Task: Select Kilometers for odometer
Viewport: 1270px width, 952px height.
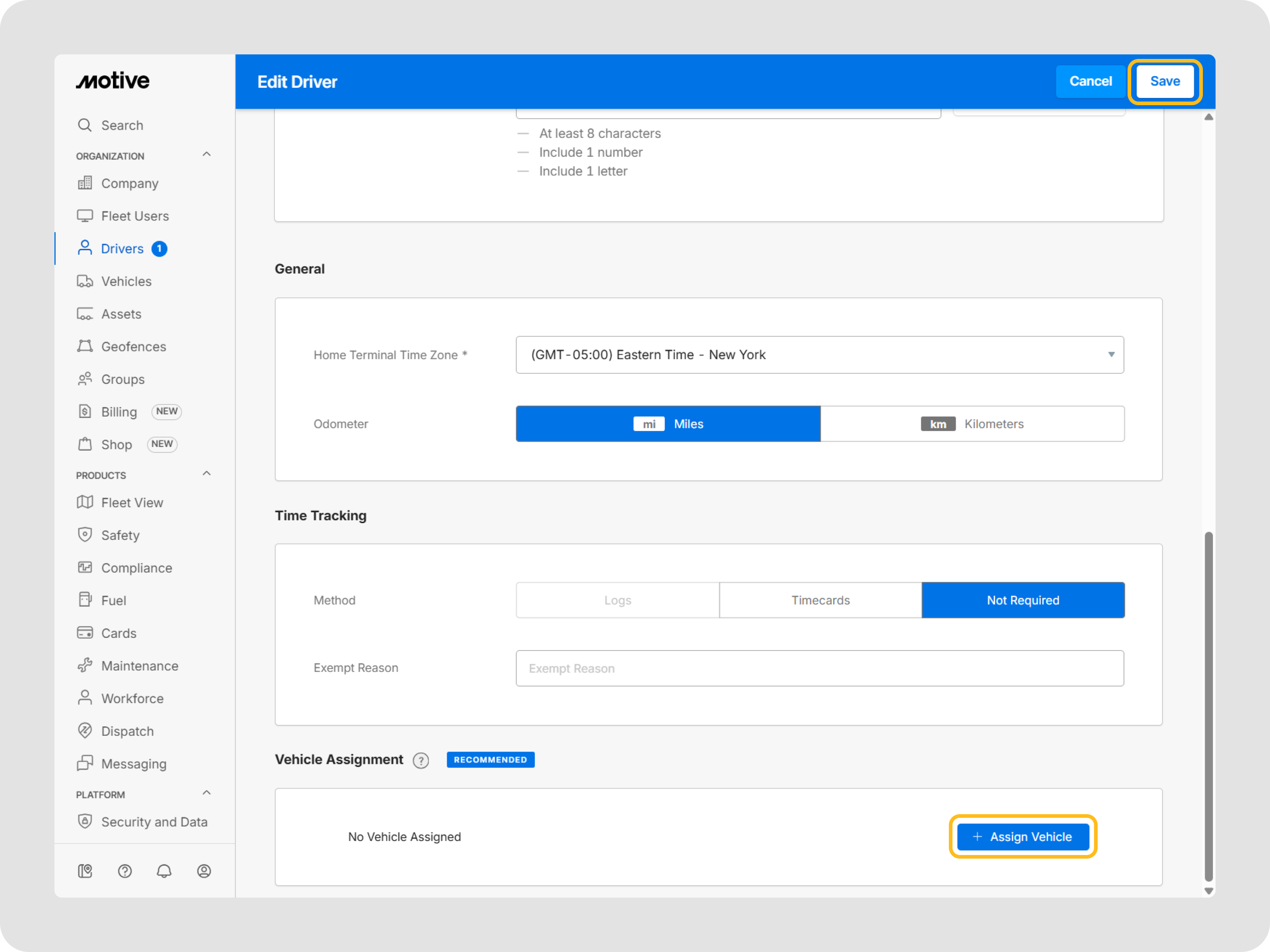Action: pos(972,424)
